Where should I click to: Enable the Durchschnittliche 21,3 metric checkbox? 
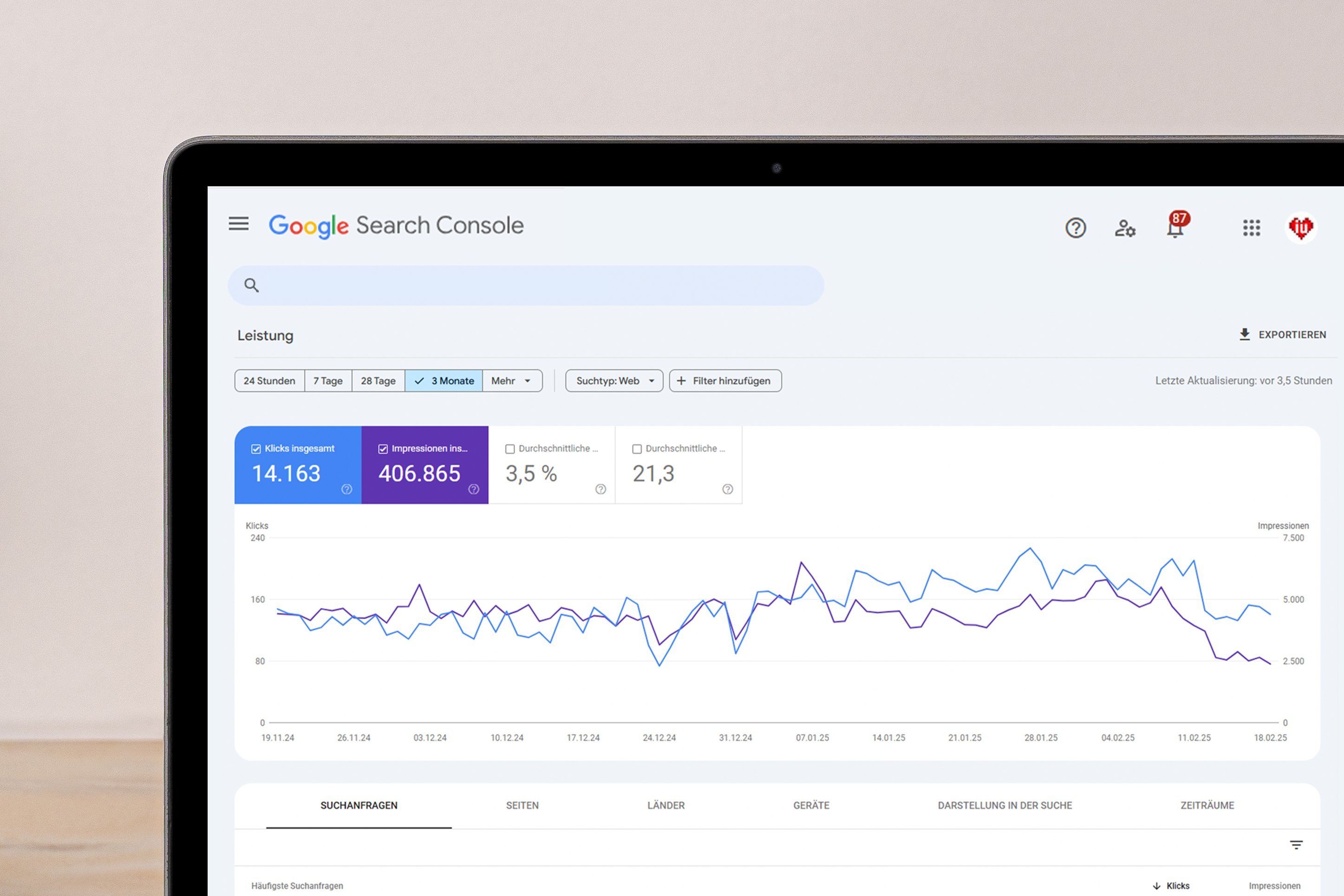[637, 449]
